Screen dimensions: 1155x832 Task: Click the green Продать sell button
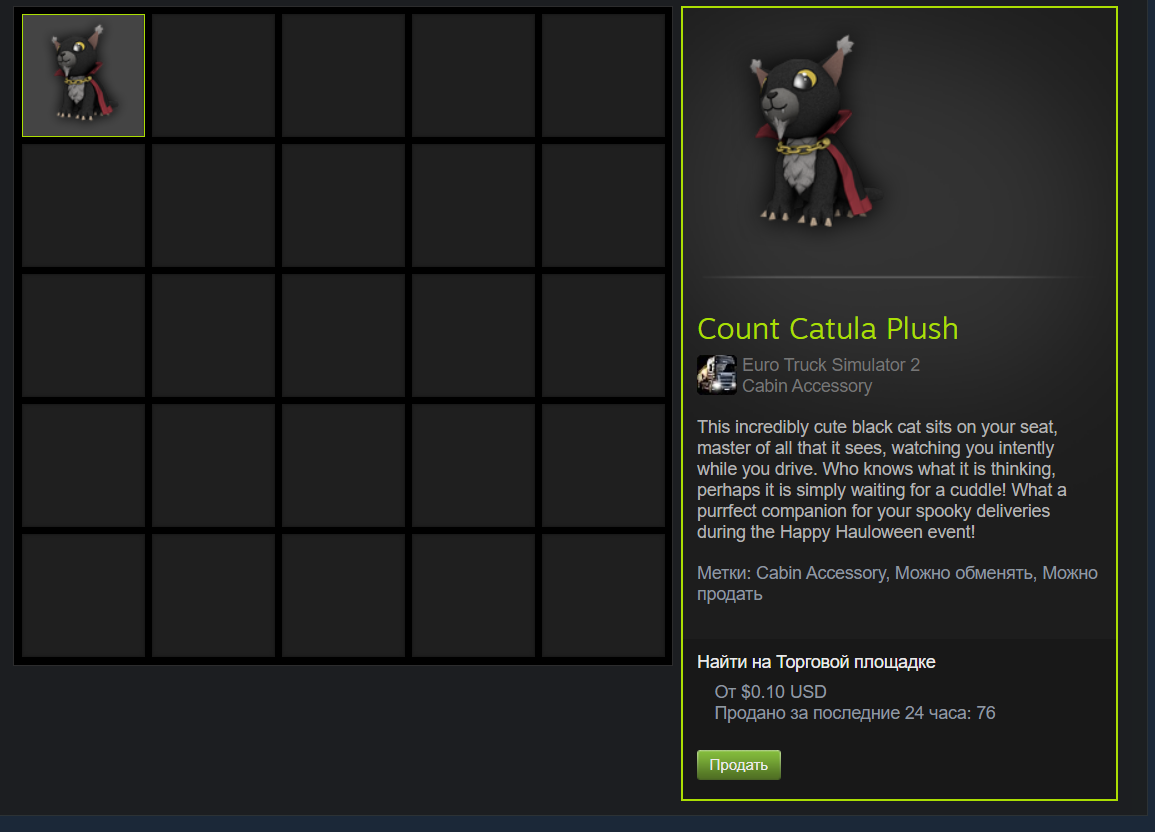tap(739, 765)
